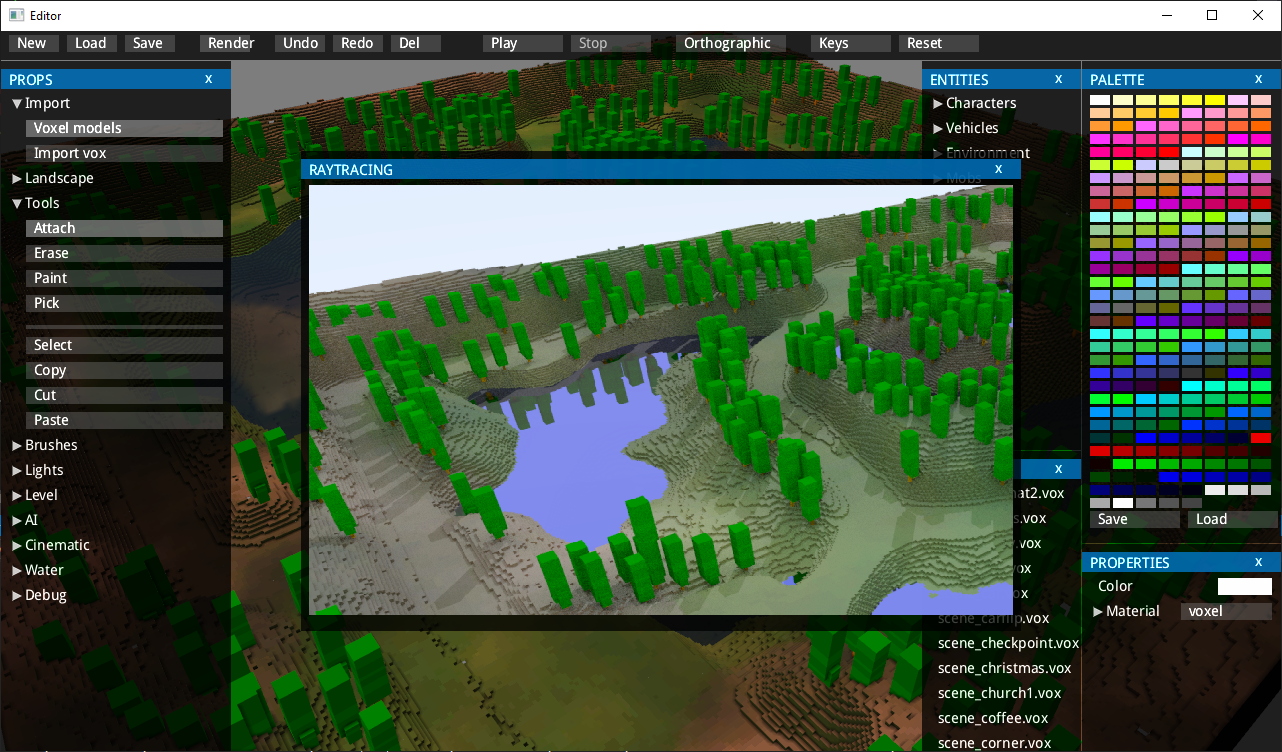Toggle Orthographic camera view

click(x=729, y=43)
